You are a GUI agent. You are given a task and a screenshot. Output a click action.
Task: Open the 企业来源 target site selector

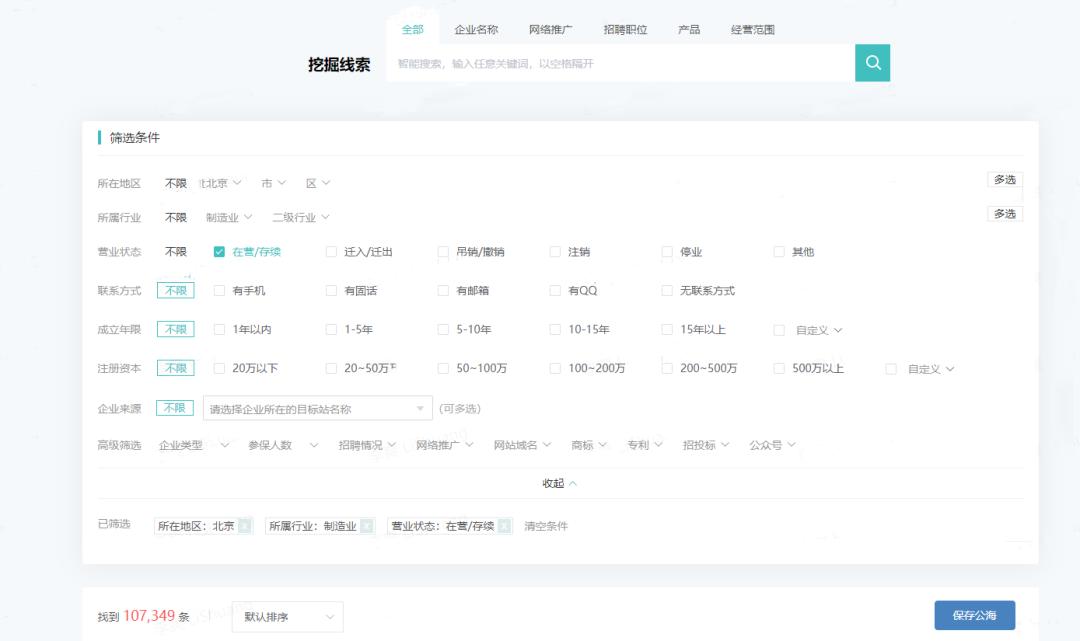[x=317, y=408]
